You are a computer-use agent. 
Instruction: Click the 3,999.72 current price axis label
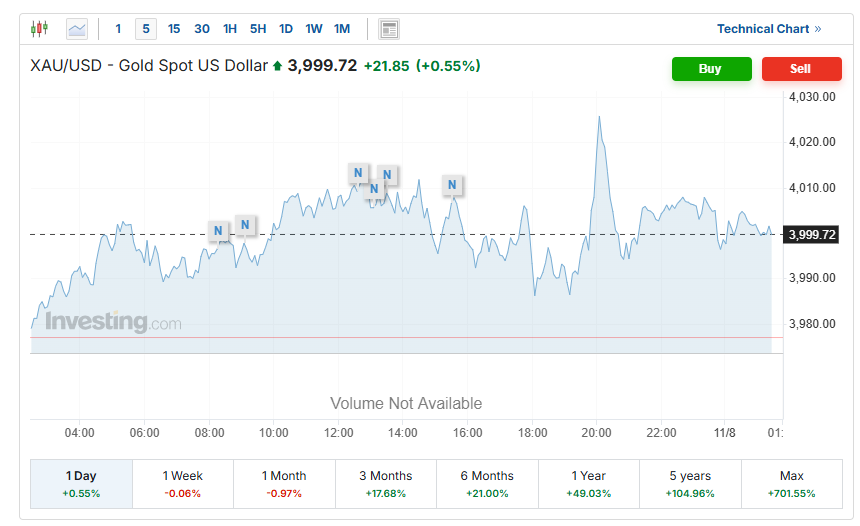tap(812, 235)
